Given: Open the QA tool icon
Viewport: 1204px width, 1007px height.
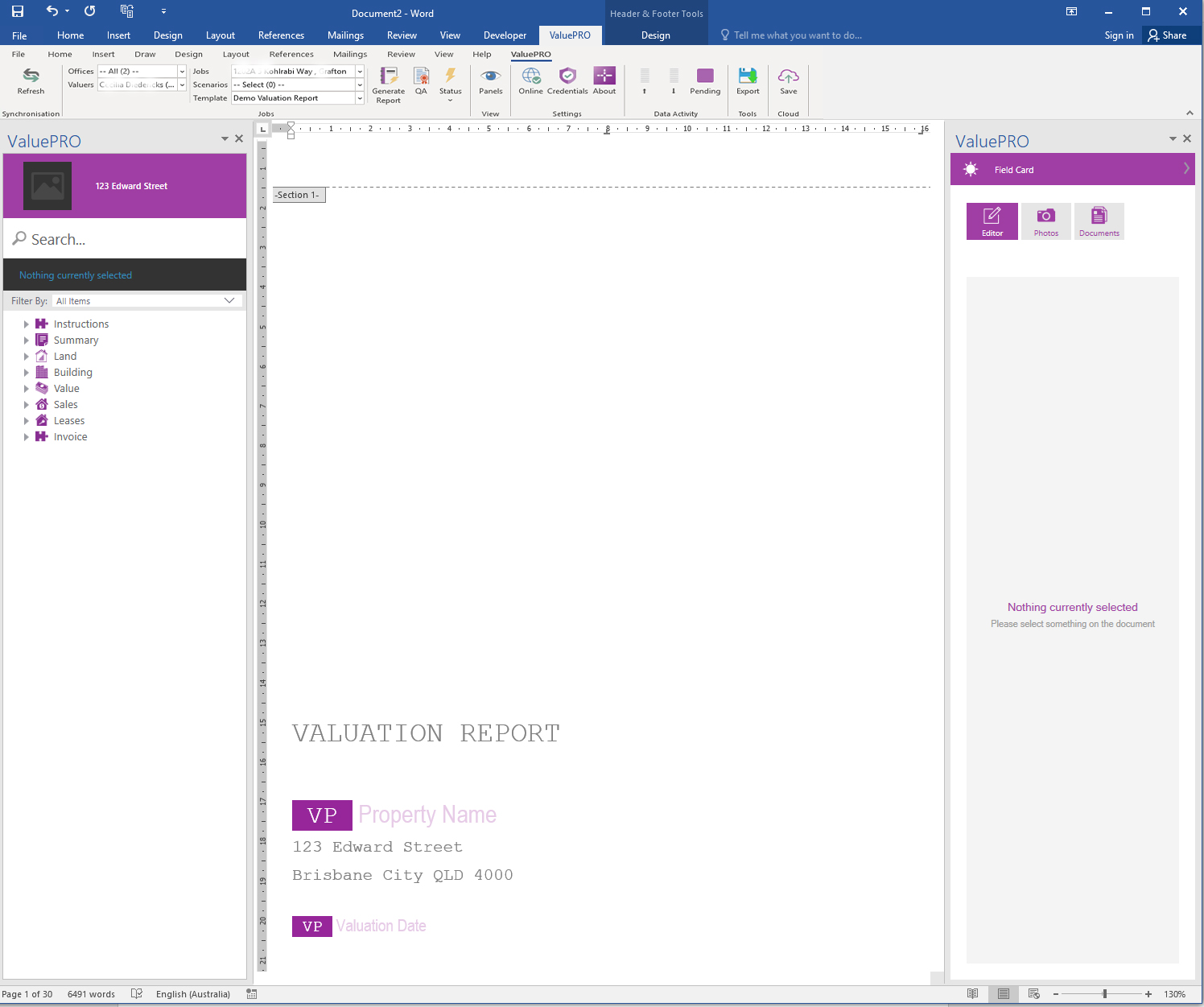Looking at the screenshot, I should click(421, 76).
